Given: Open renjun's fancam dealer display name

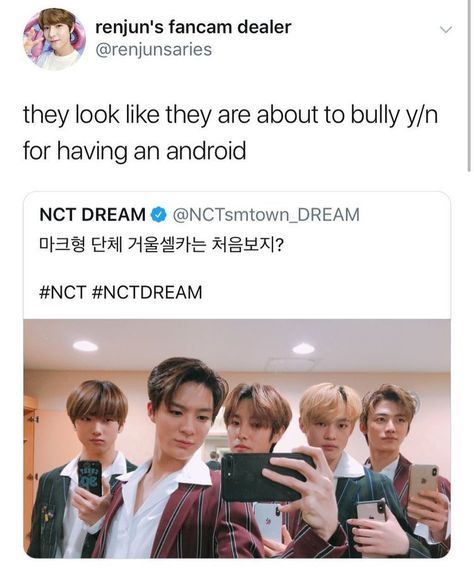Looking at the screenshot, I should coord(193,27).
